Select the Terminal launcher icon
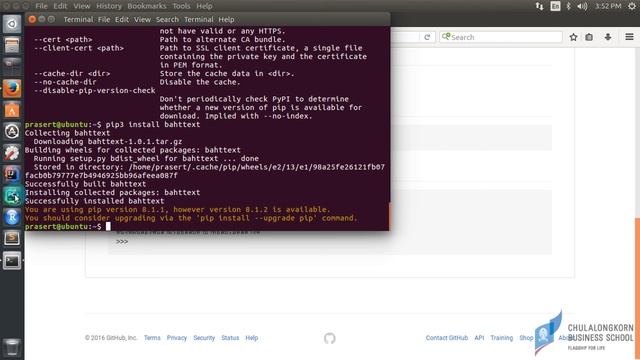Image resolution: width=640 pixels, height=360 pixels. point(12,260)
